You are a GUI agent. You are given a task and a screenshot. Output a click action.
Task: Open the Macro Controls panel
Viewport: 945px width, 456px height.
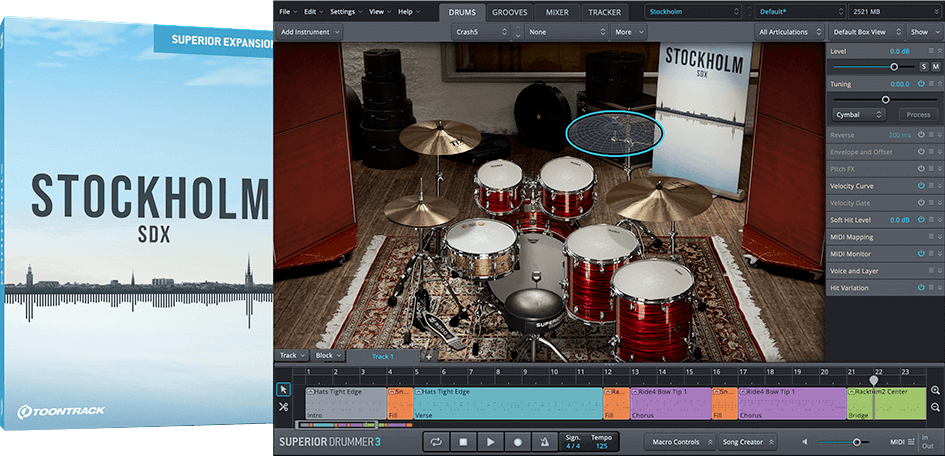680,442
